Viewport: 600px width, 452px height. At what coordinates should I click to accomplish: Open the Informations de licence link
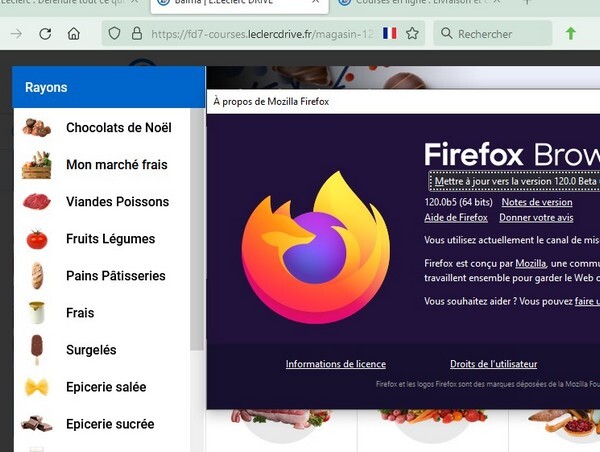click(336, 364)
